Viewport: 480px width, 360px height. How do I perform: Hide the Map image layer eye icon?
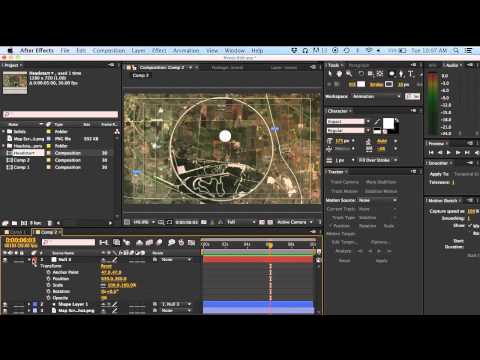pos(5,311)
